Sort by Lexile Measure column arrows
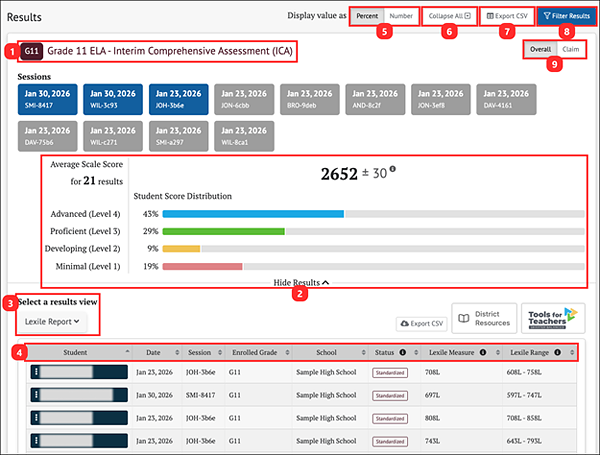 click(497, 352)
